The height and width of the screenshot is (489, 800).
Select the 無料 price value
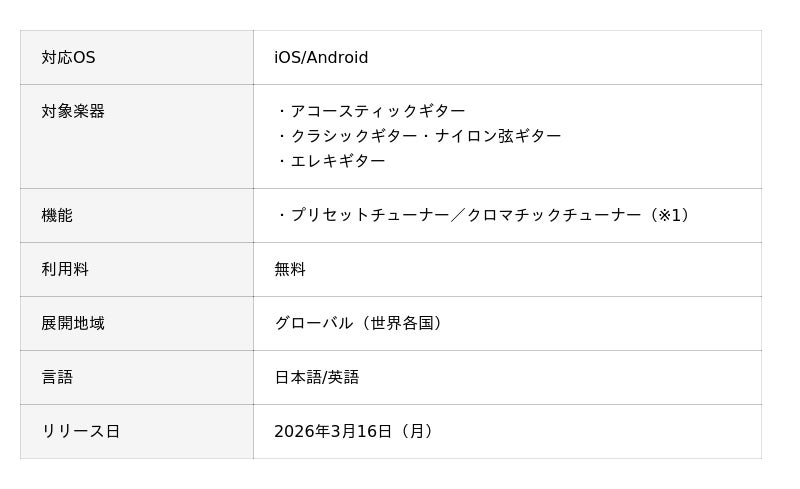(290, 269)
